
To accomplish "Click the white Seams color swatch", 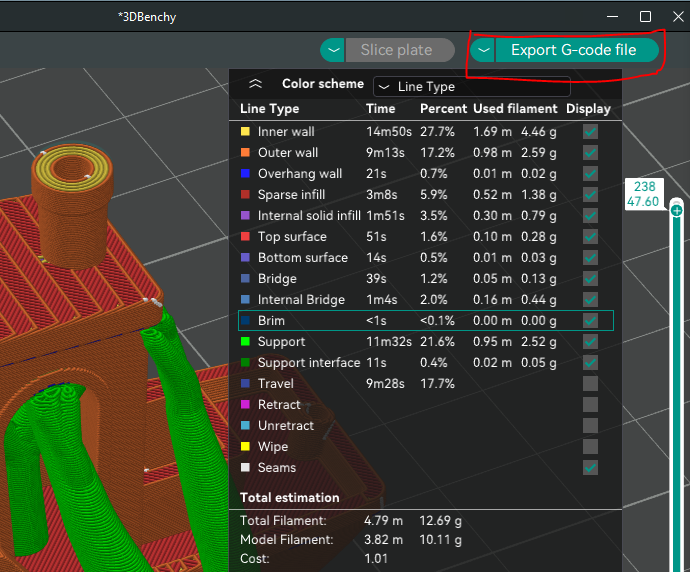I will pyautogui.click(x=246, y=467).
